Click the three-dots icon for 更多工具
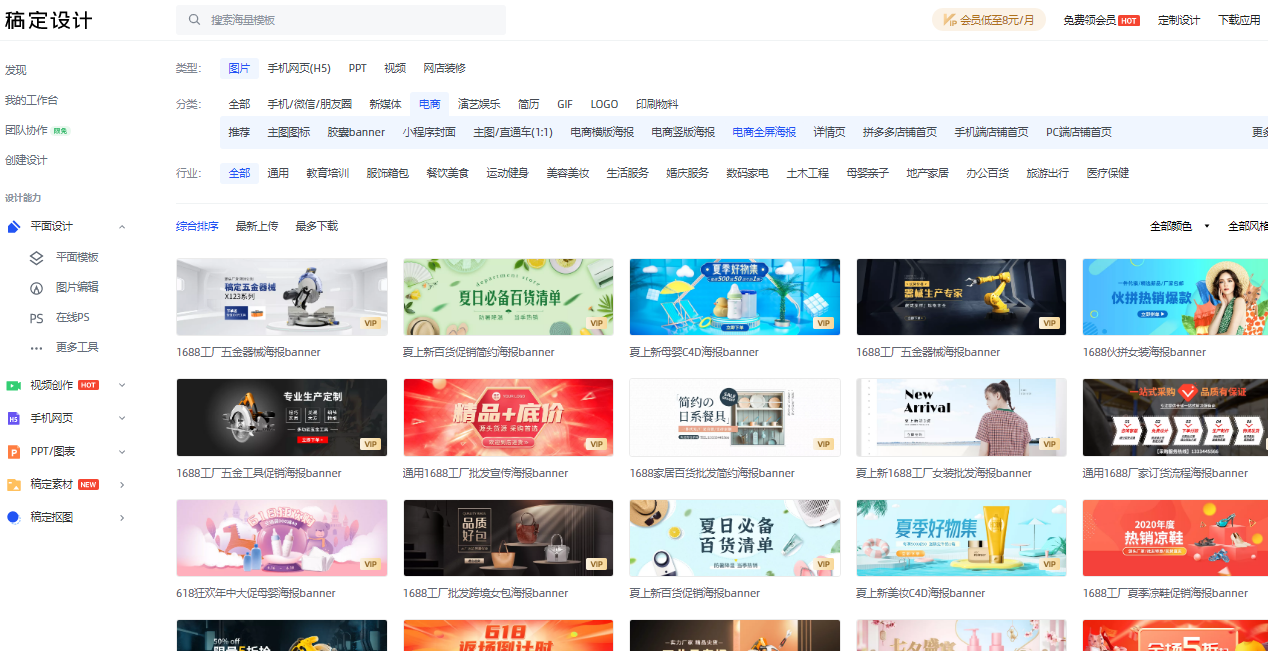The height and width of the screenshot is (651, 1268). (x=37, y=348)
